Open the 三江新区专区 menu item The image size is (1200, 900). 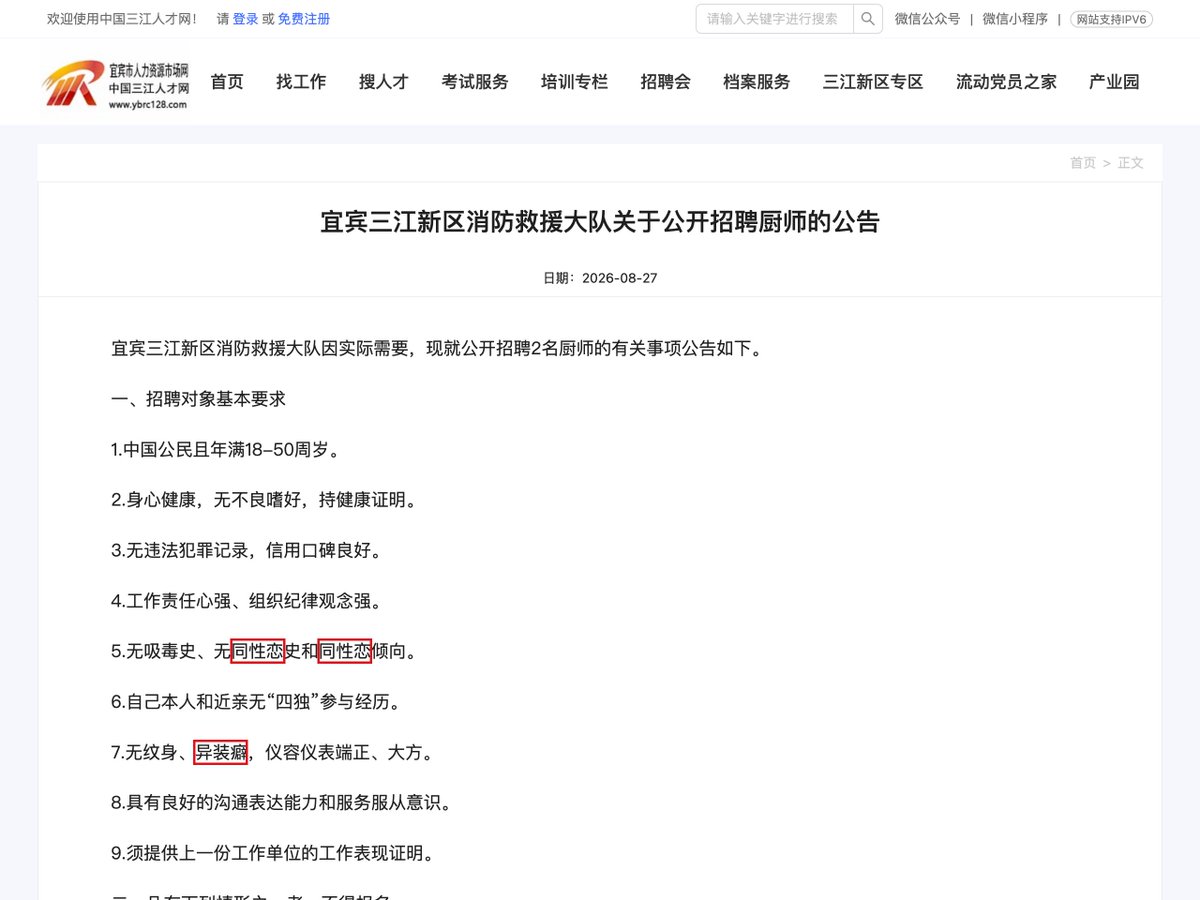click(x=873, y=82)
